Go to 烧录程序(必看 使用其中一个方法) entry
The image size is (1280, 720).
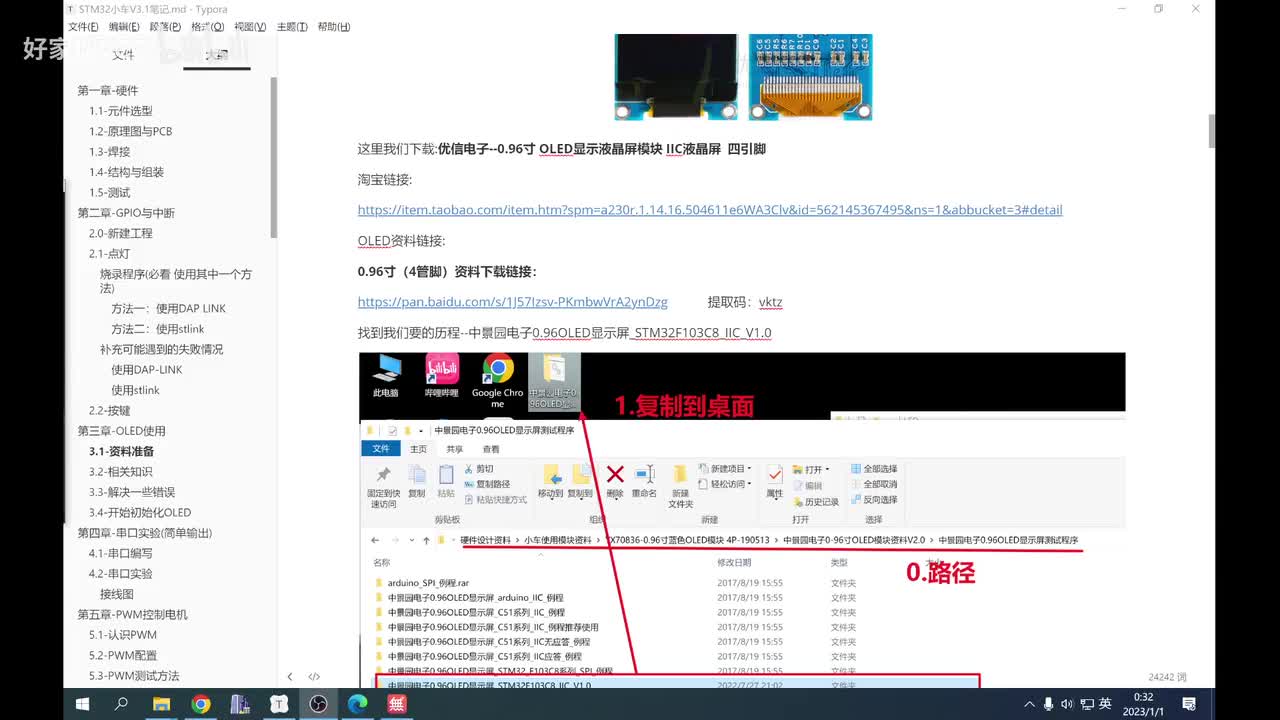pos(176,281)
